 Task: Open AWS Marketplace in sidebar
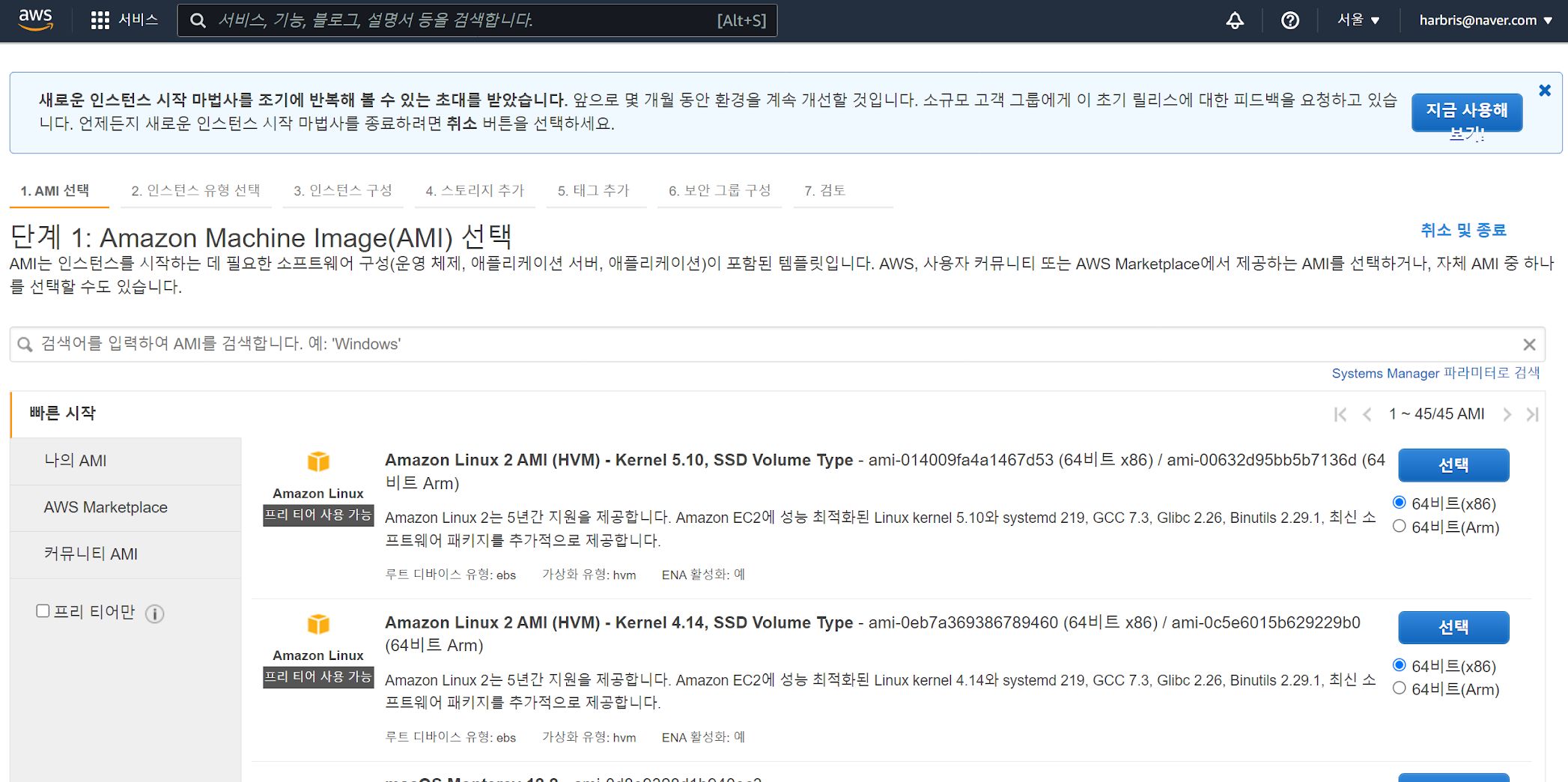coord(126,507)
